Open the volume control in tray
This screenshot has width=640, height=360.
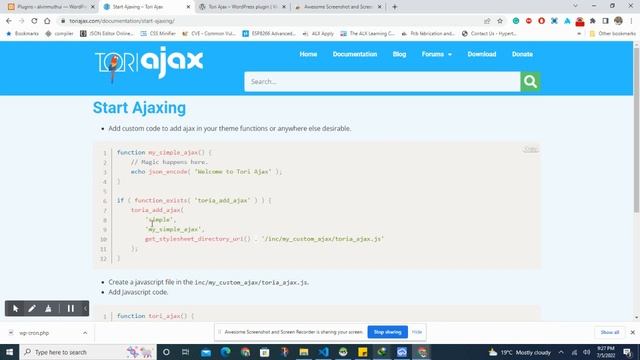tap(587, 352)
